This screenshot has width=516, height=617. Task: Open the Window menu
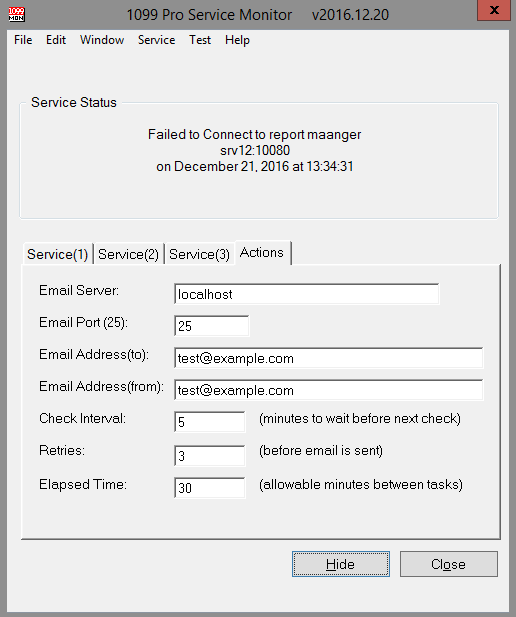(102, 40)
